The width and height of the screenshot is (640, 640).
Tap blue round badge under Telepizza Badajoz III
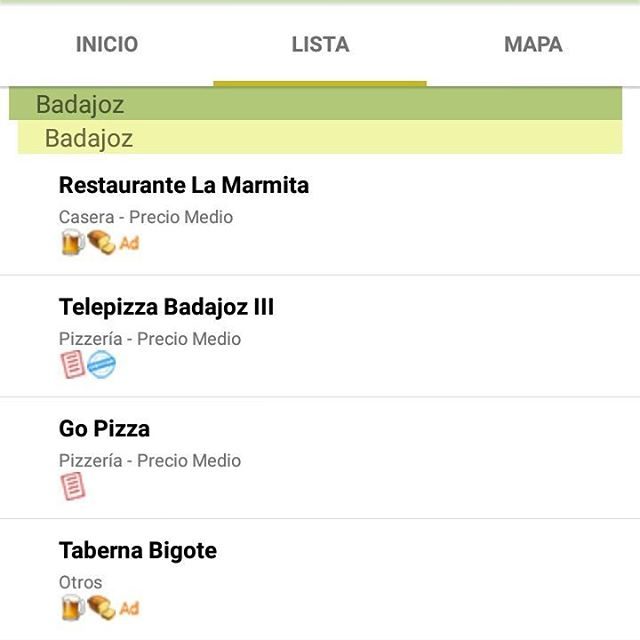101,365
